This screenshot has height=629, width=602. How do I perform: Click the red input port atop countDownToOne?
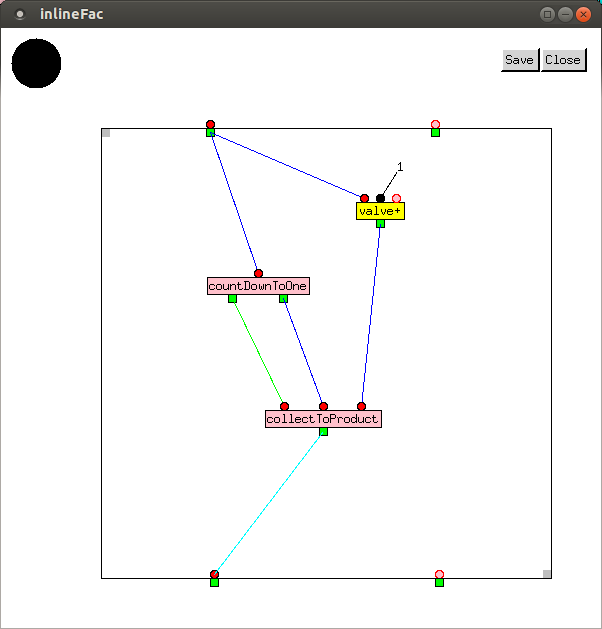click(258, 273)
